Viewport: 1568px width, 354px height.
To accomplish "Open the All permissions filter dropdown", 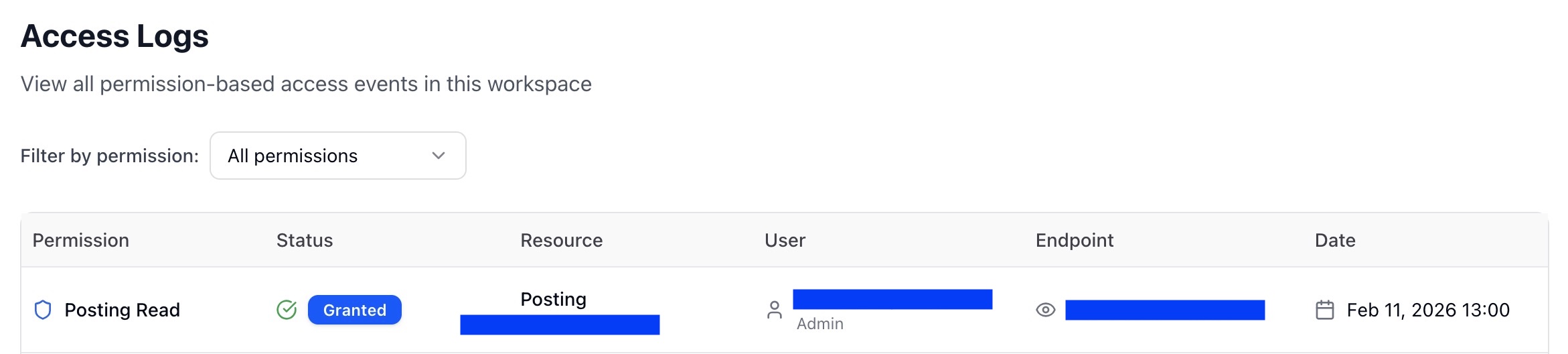I will coord(337,156).
